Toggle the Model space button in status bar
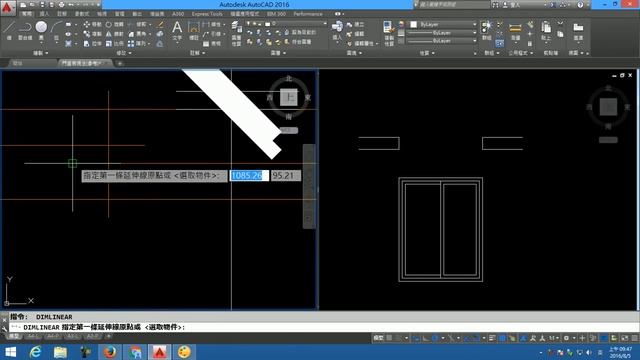This screenshot has height=360, width=640. pyautogui.click(x=378, y=338)
